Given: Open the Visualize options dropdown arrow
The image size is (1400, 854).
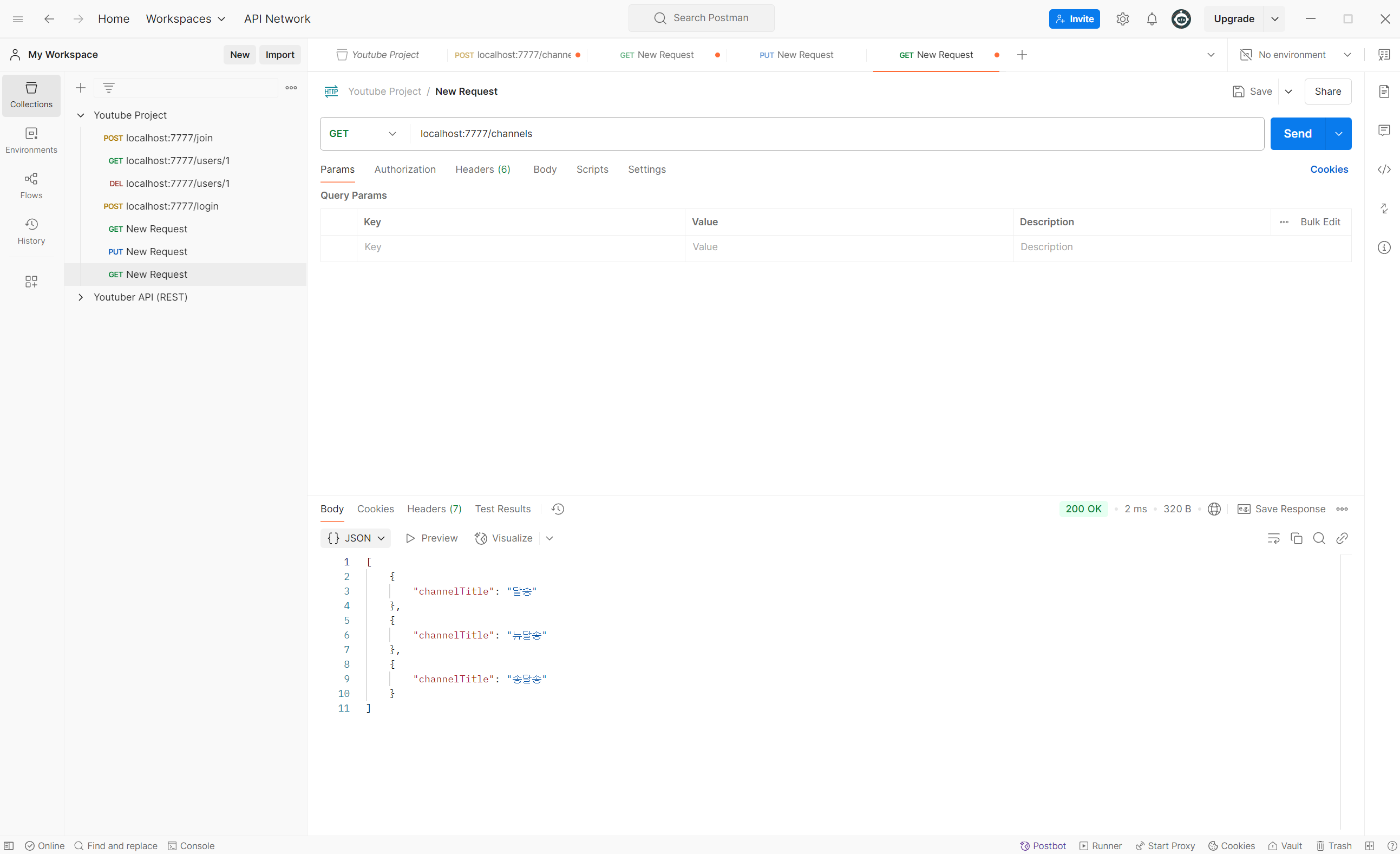Looking at the screenshot, I should pos(549,538).
